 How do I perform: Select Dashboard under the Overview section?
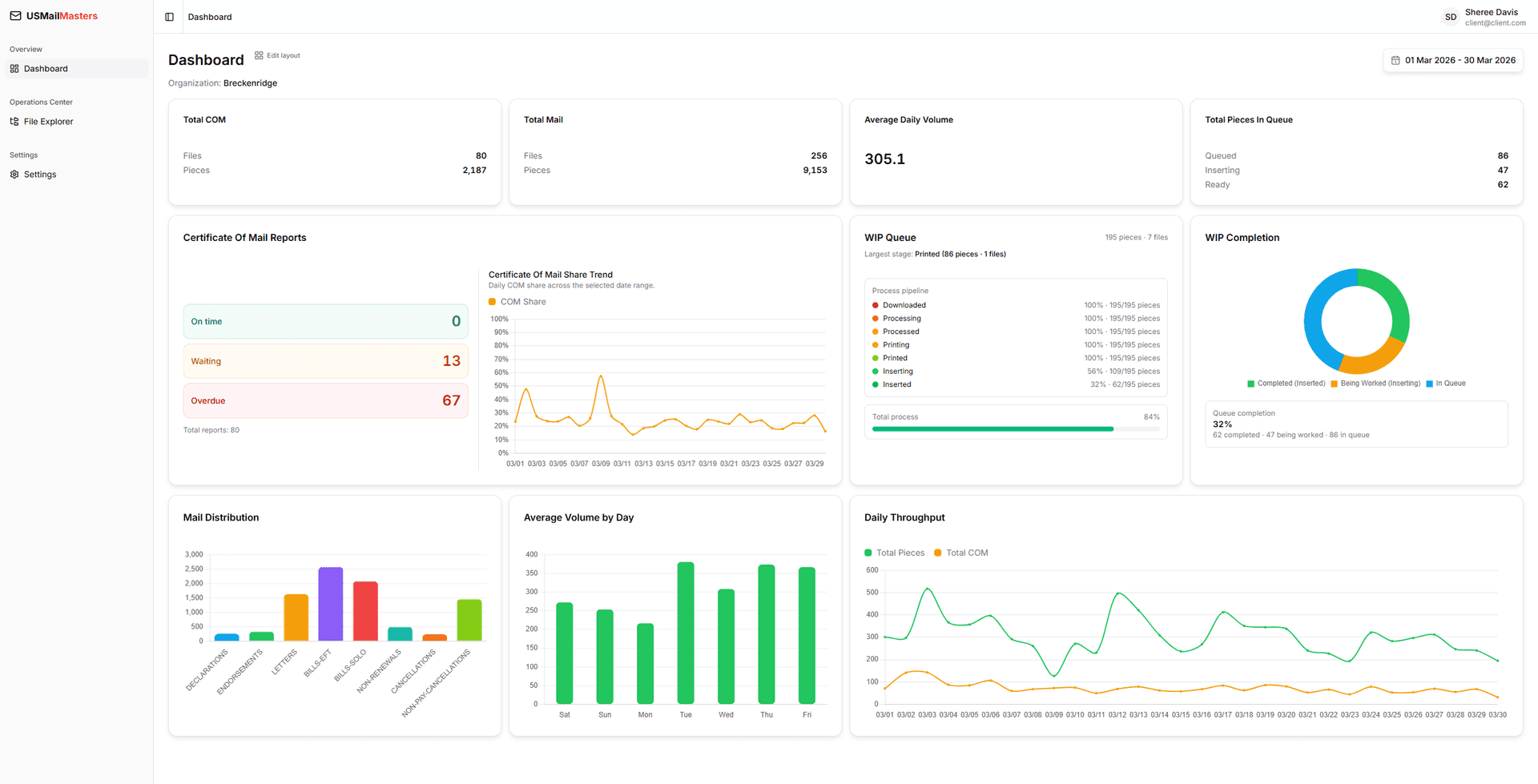(x=45, y=68)
